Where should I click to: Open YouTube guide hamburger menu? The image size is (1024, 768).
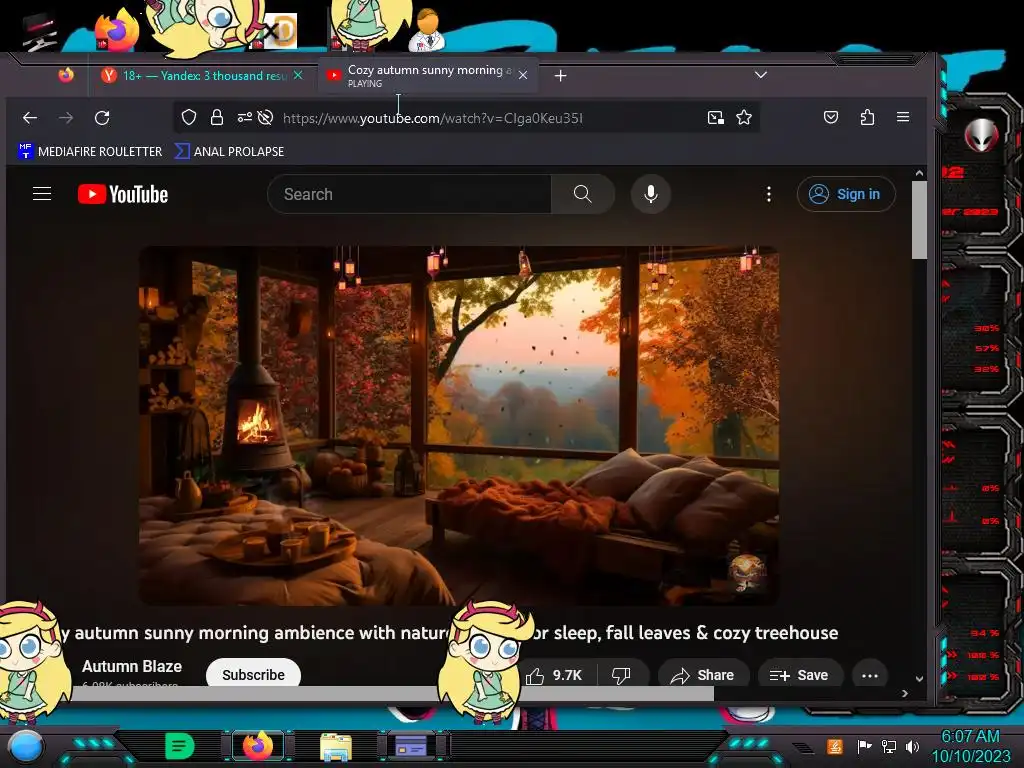42,194
